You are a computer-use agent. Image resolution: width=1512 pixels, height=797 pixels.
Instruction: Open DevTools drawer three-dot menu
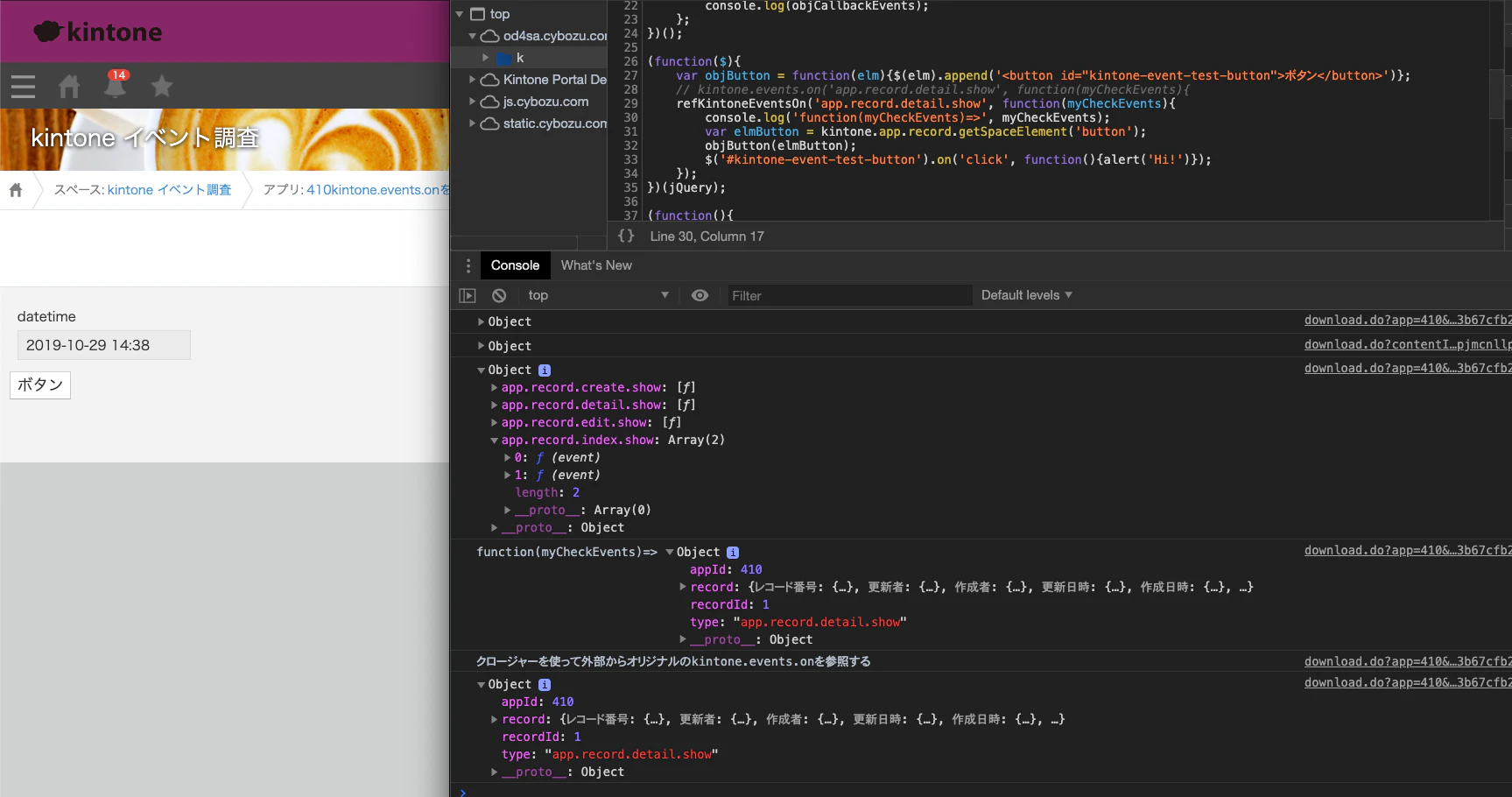point(468,265)
